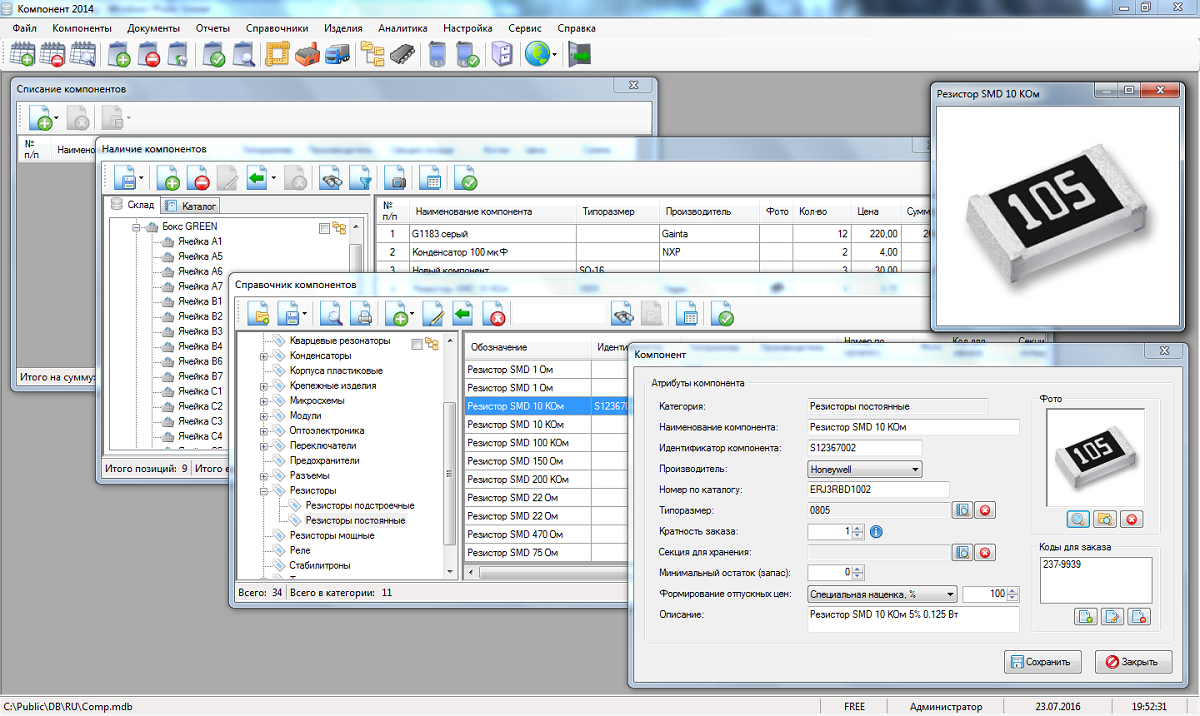Increase the Кратность заказа spinner value
This screenshot has height=716, width=1200.
[858, 528]
